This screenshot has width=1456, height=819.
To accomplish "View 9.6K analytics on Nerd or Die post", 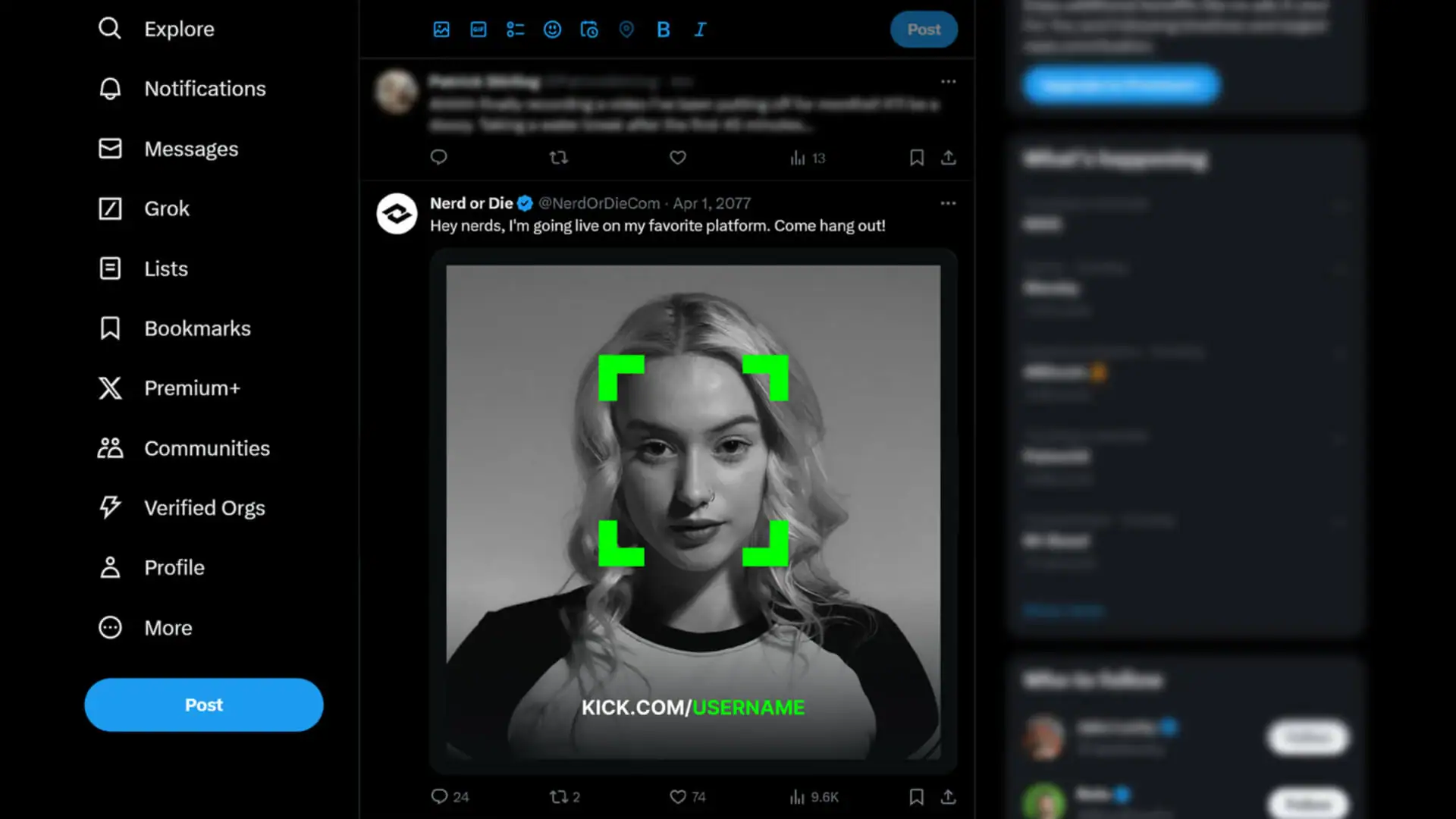I will point(814,797).
